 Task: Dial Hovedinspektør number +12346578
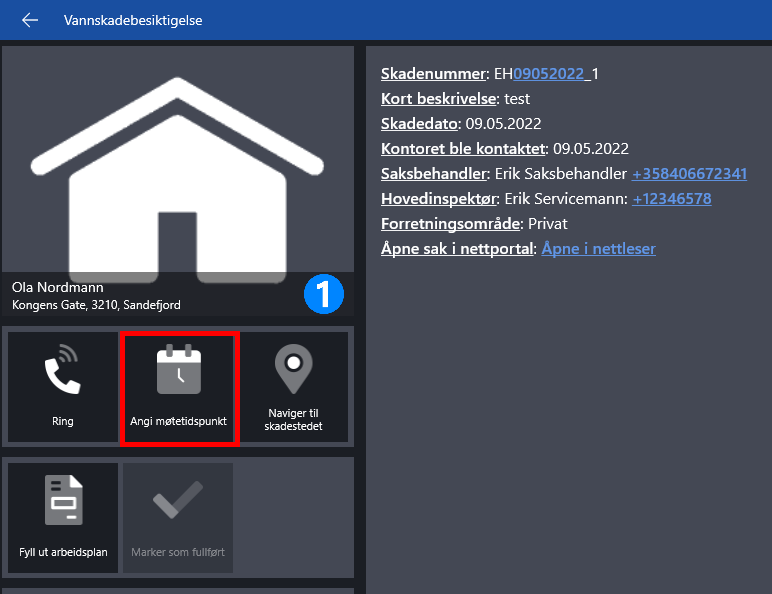(x=671, y=199)
